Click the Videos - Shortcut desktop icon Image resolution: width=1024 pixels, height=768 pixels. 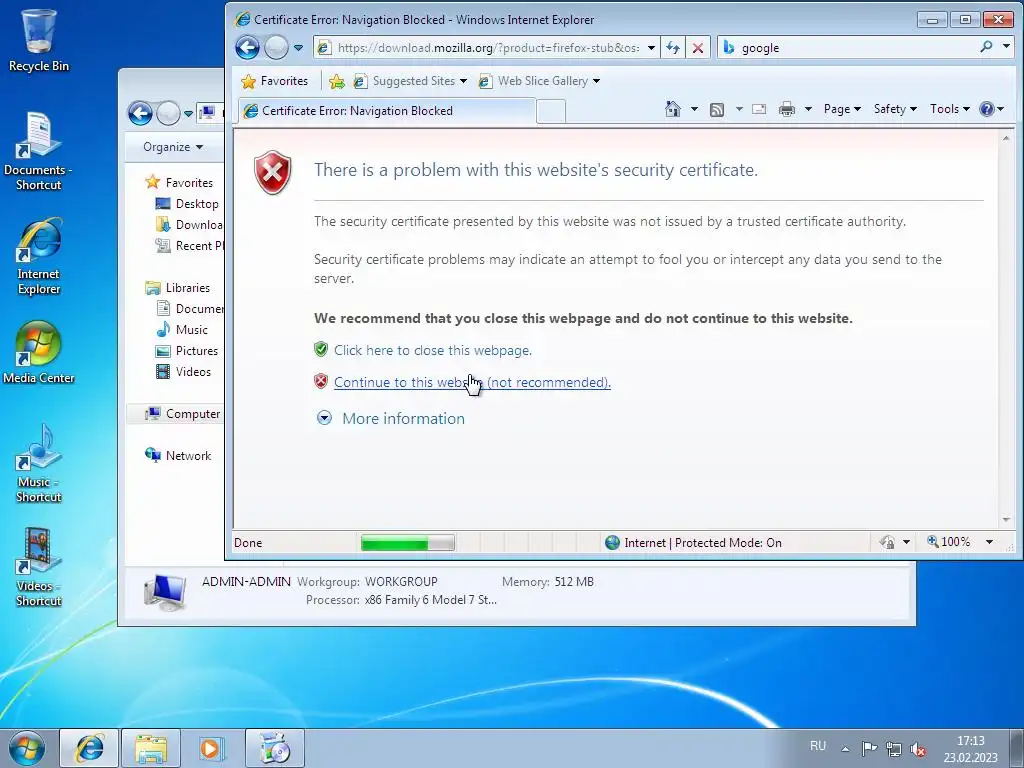click(39, 568)
